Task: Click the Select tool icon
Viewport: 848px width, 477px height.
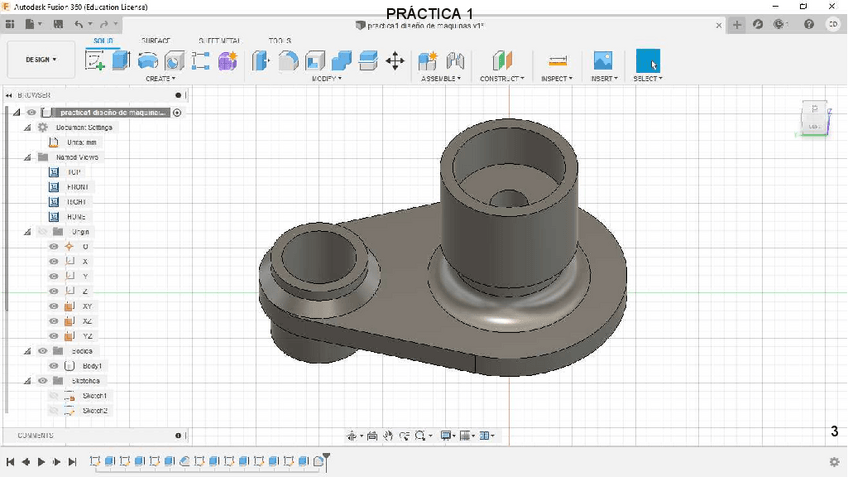Action: tap(647, 61)
